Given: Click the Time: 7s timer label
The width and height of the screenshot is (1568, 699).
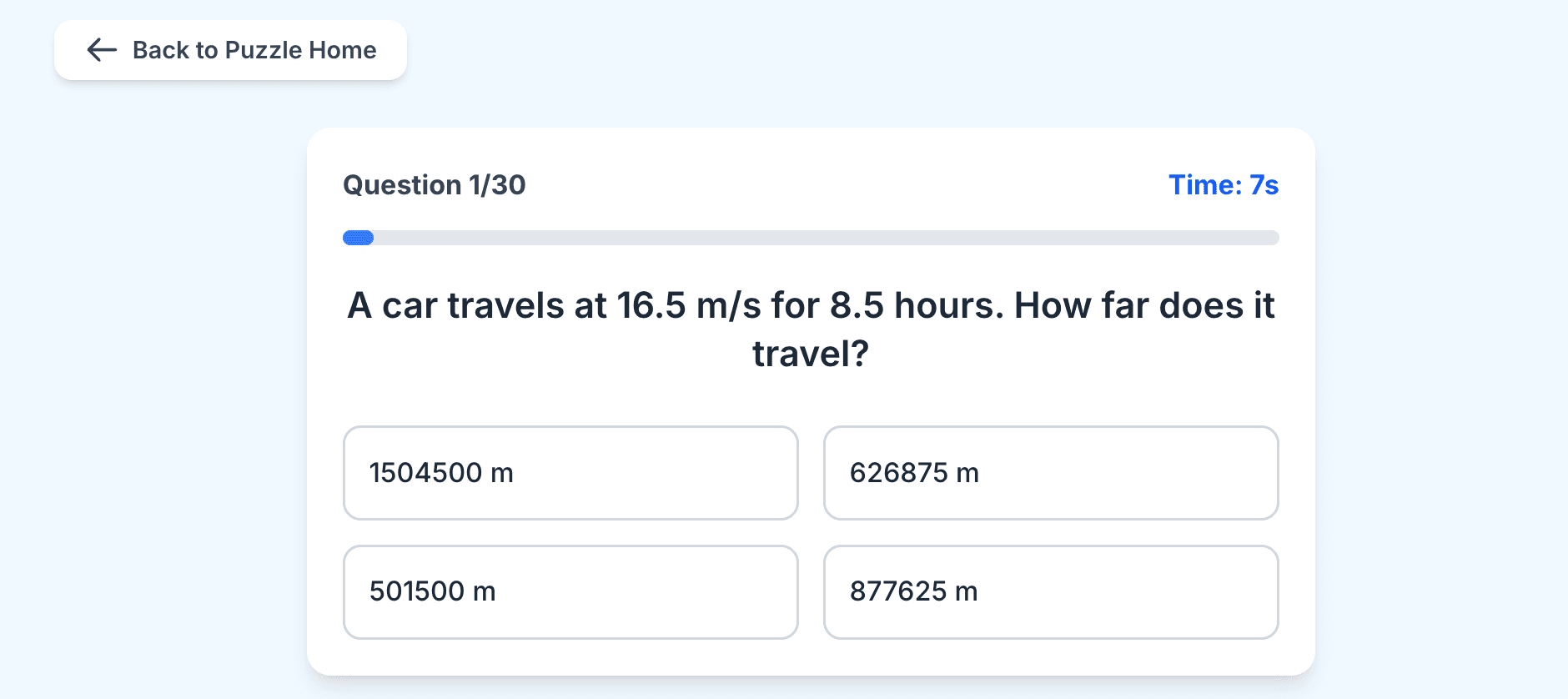Looking at the screenshot, I should (1223, 185).
